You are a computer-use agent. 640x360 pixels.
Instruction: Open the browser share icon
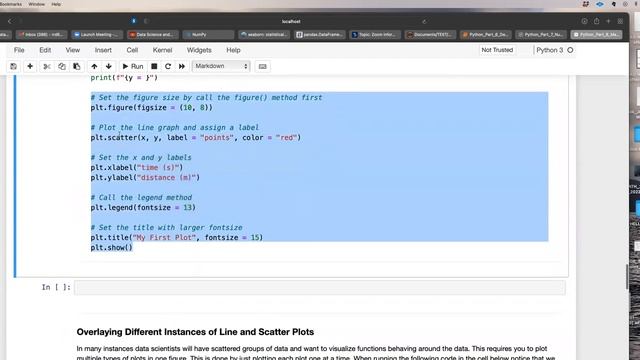click(596, 21)
